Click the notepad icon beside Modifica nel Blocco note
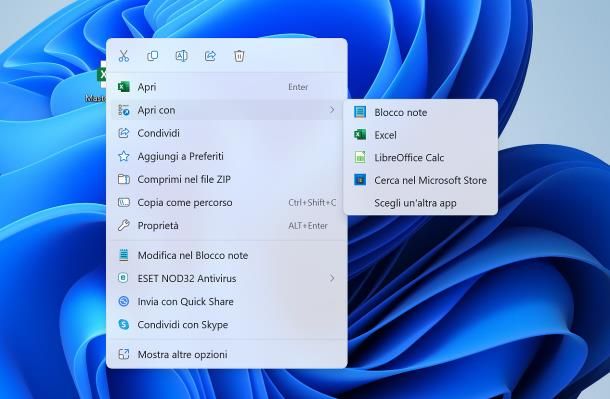 pyautogui.click(x=124, y=255)
